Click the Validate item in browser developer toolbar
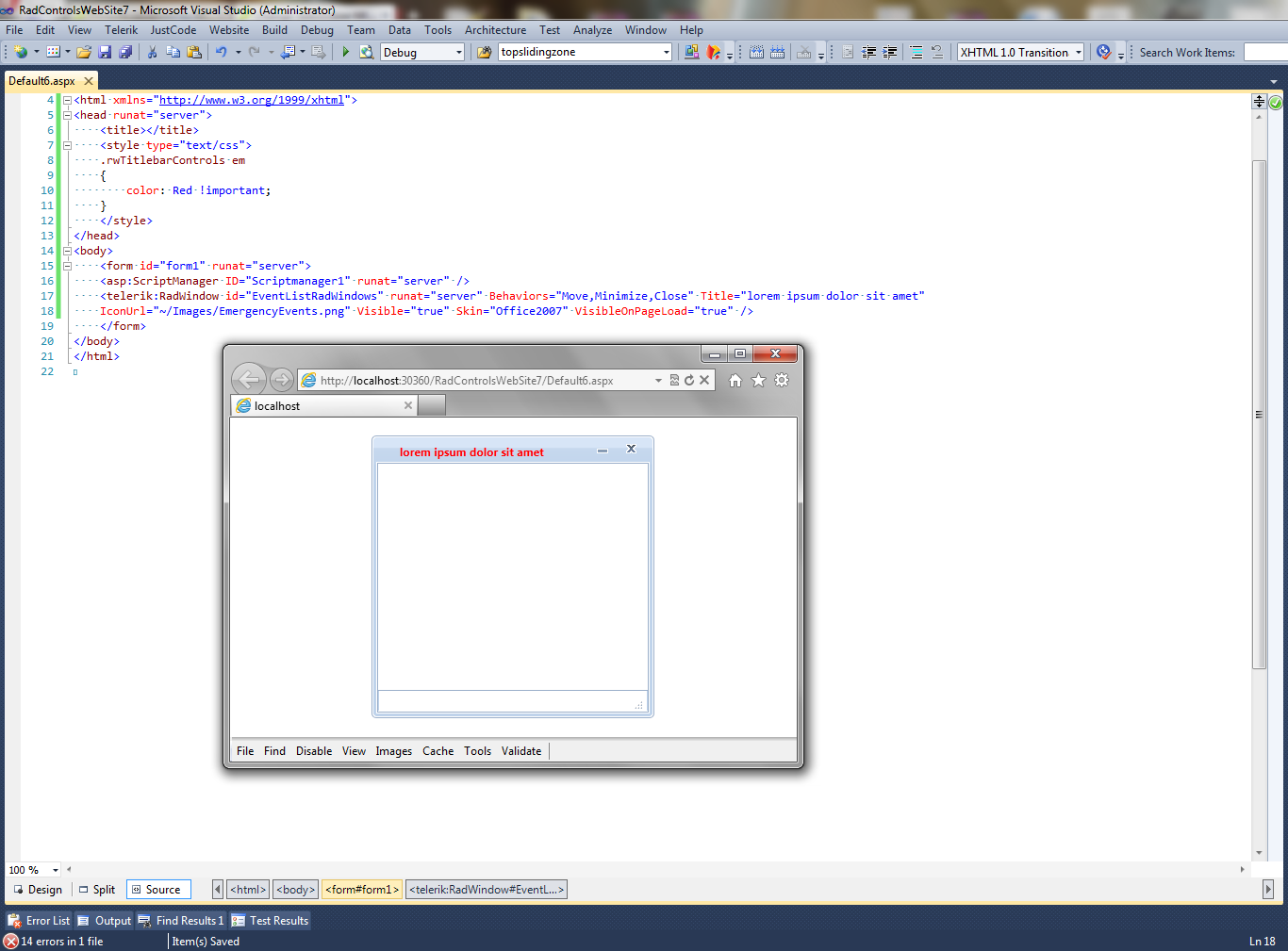The width and height of the screenshot is (1288, 951). (521, 751)
